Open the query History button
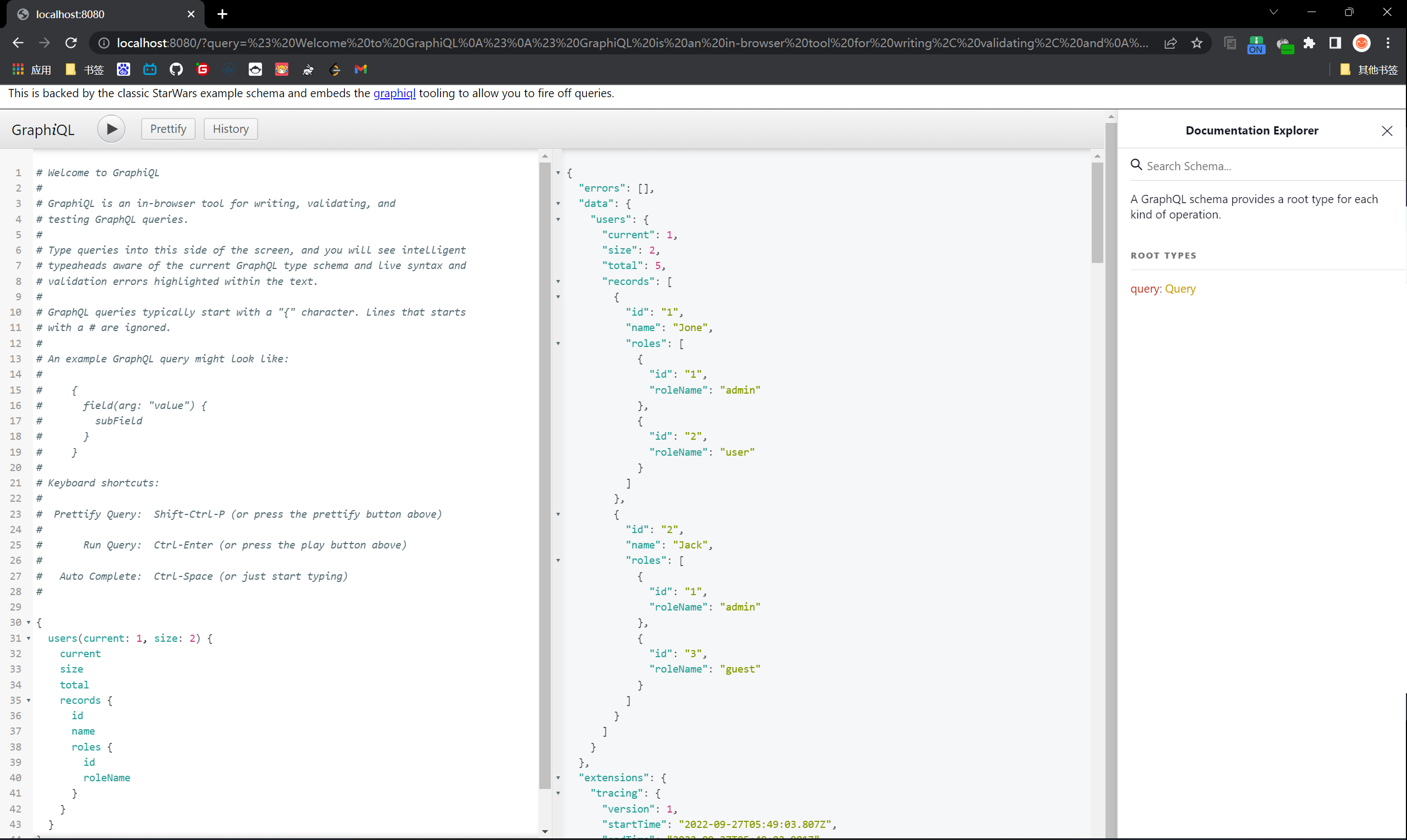Viewport: 1407px width, 840px height. point(231,129)
